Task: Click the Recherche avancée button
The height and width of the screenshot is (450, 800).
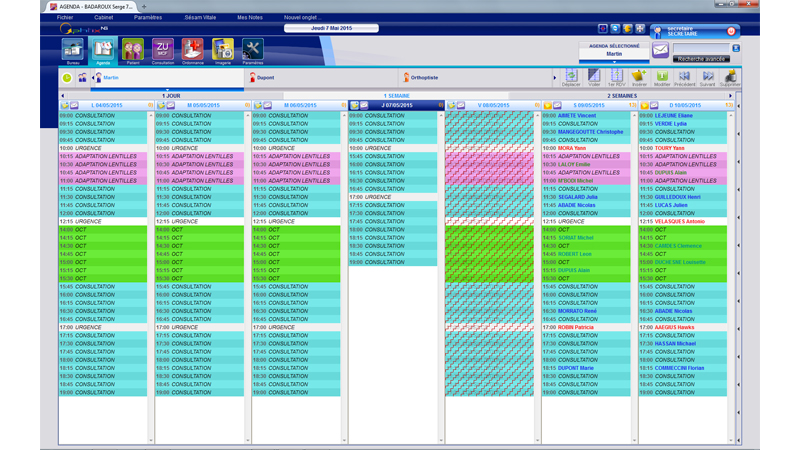Action: pos(701,59)
